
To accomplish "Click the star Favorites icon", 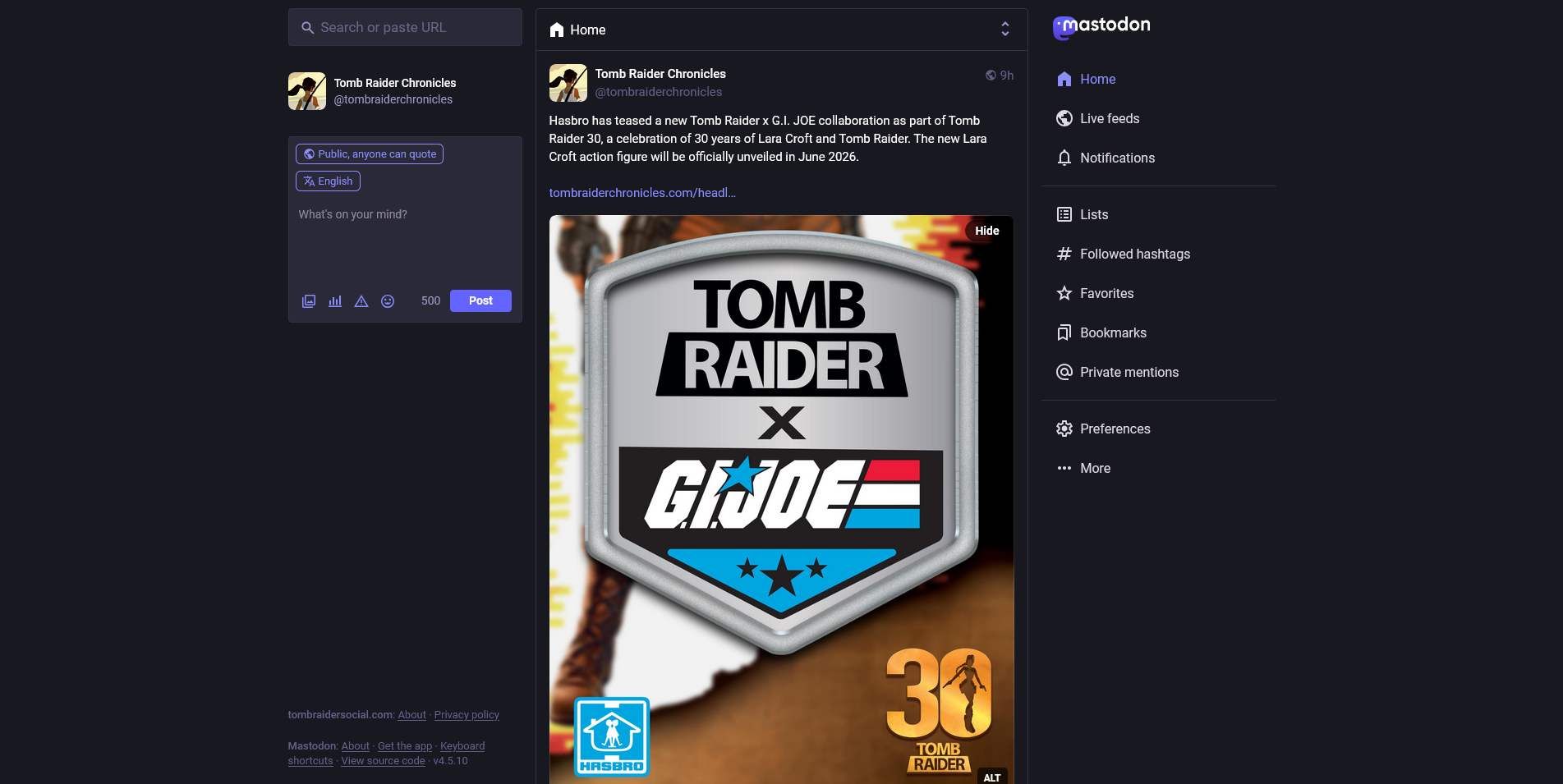I will coord(1064,293).
